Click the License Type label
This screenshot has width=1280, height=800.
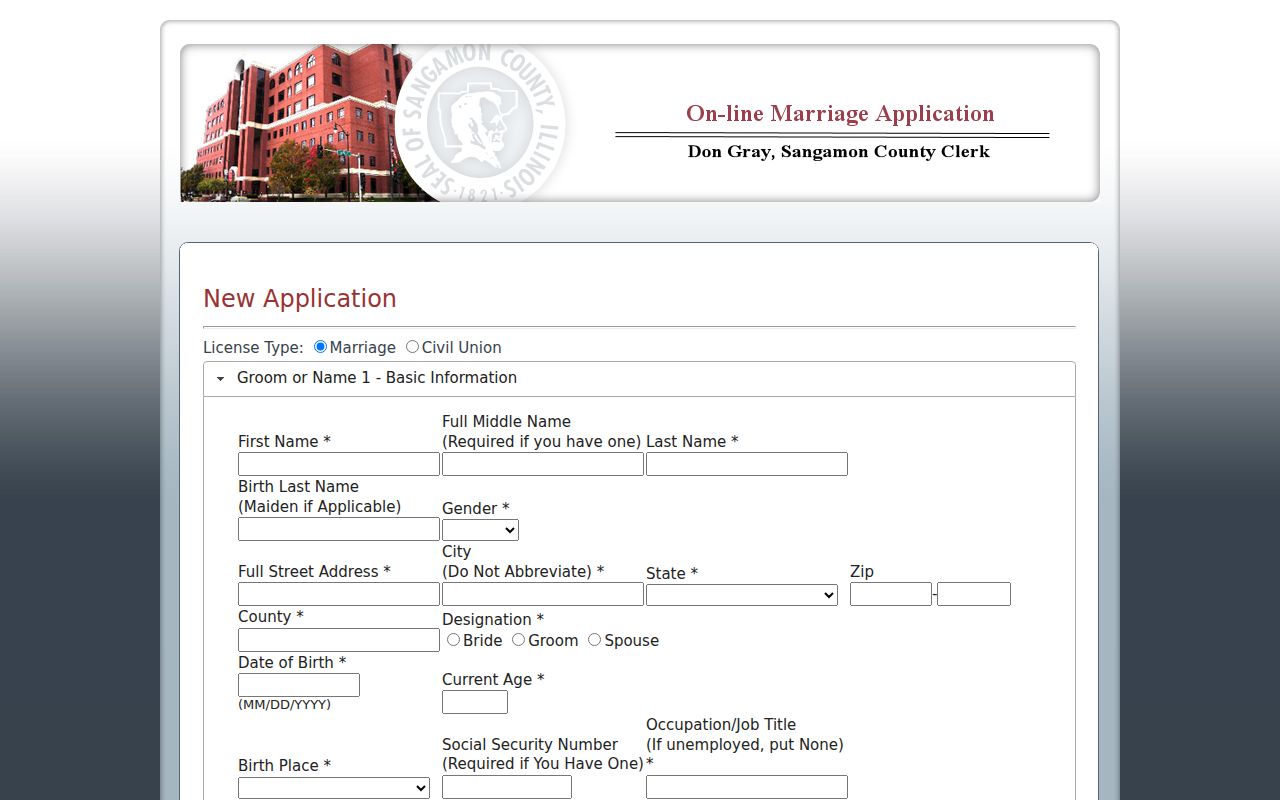(253, 348)
